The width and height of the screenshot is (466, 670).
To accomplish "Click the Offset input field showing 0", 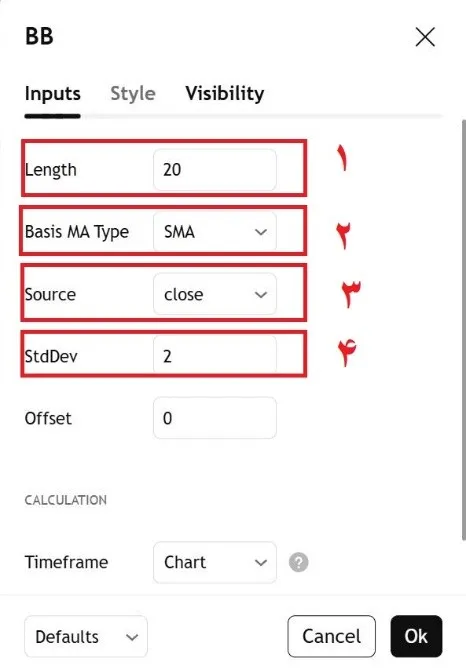I will (215, 418).
